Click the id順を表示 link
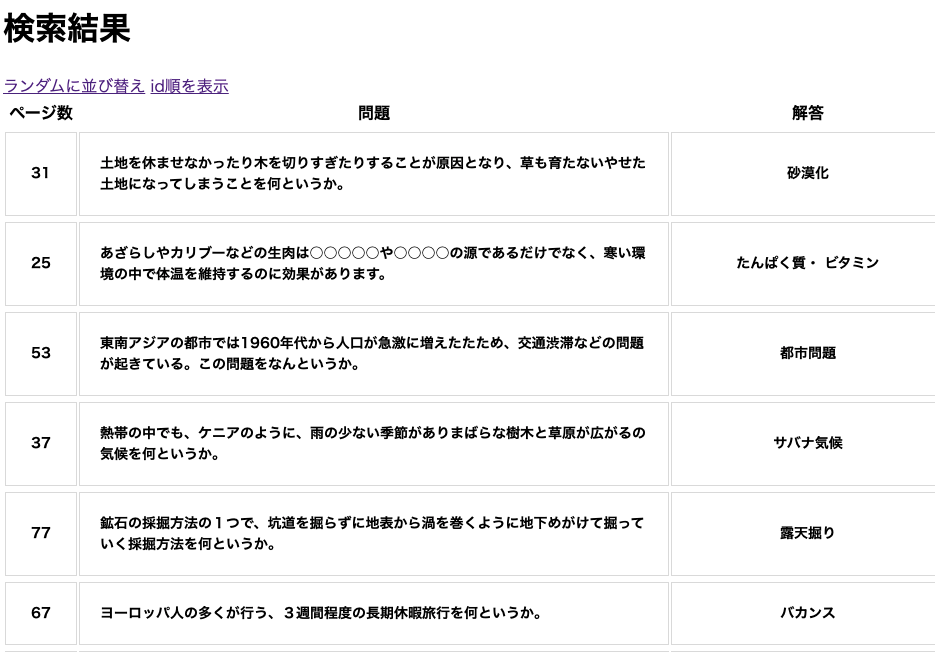The height and width of the screenshot is (652, 935). pos(189,86)
